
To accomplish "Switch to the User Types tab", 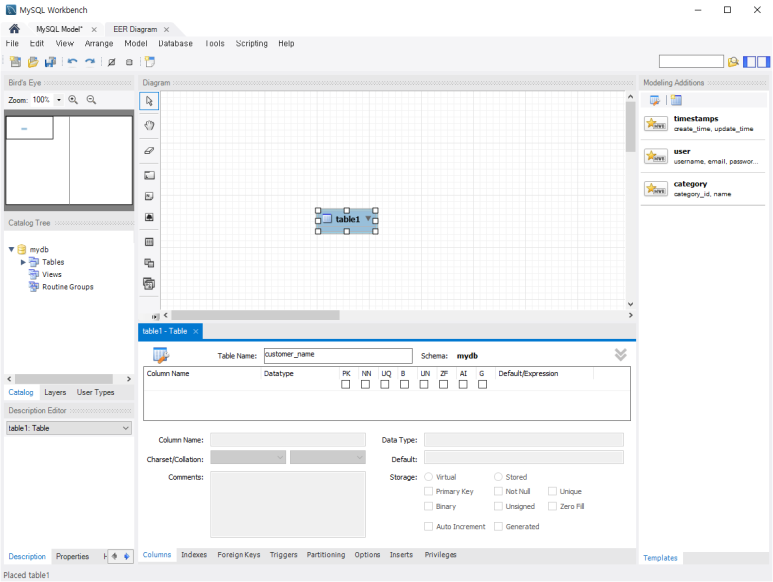I will pos(95,392).
